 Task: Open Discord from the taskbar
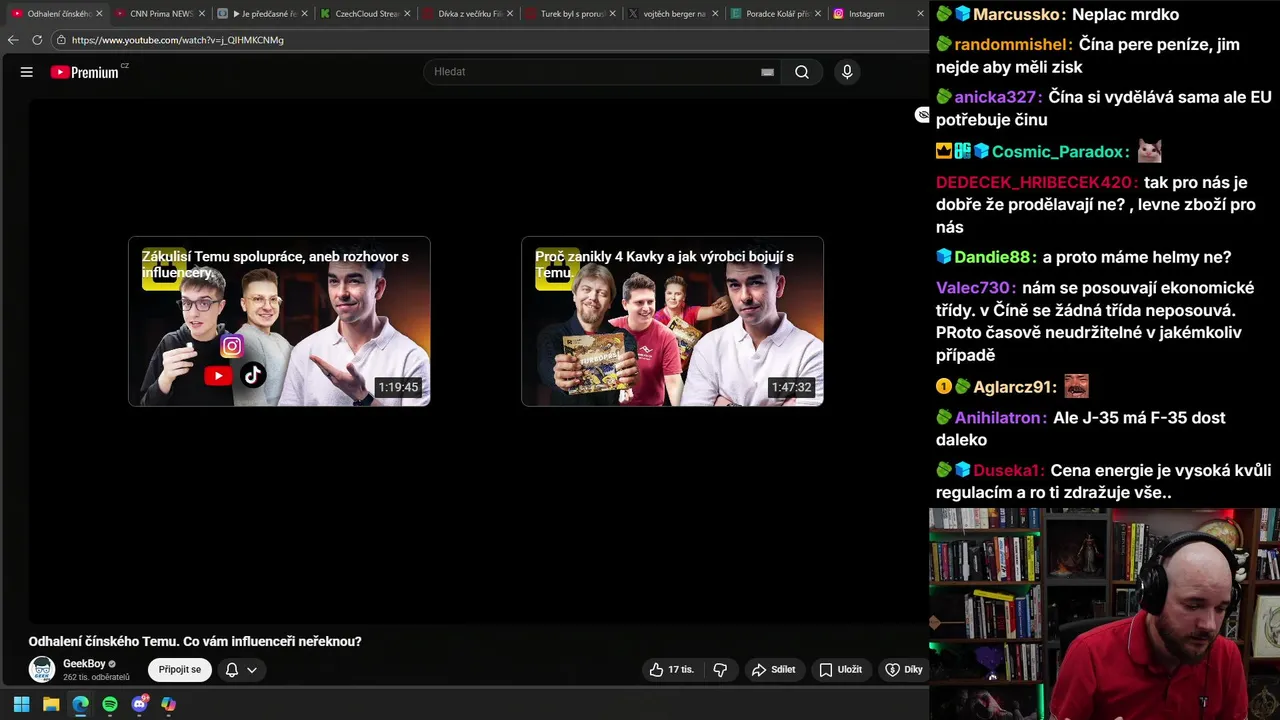[140, 704]
